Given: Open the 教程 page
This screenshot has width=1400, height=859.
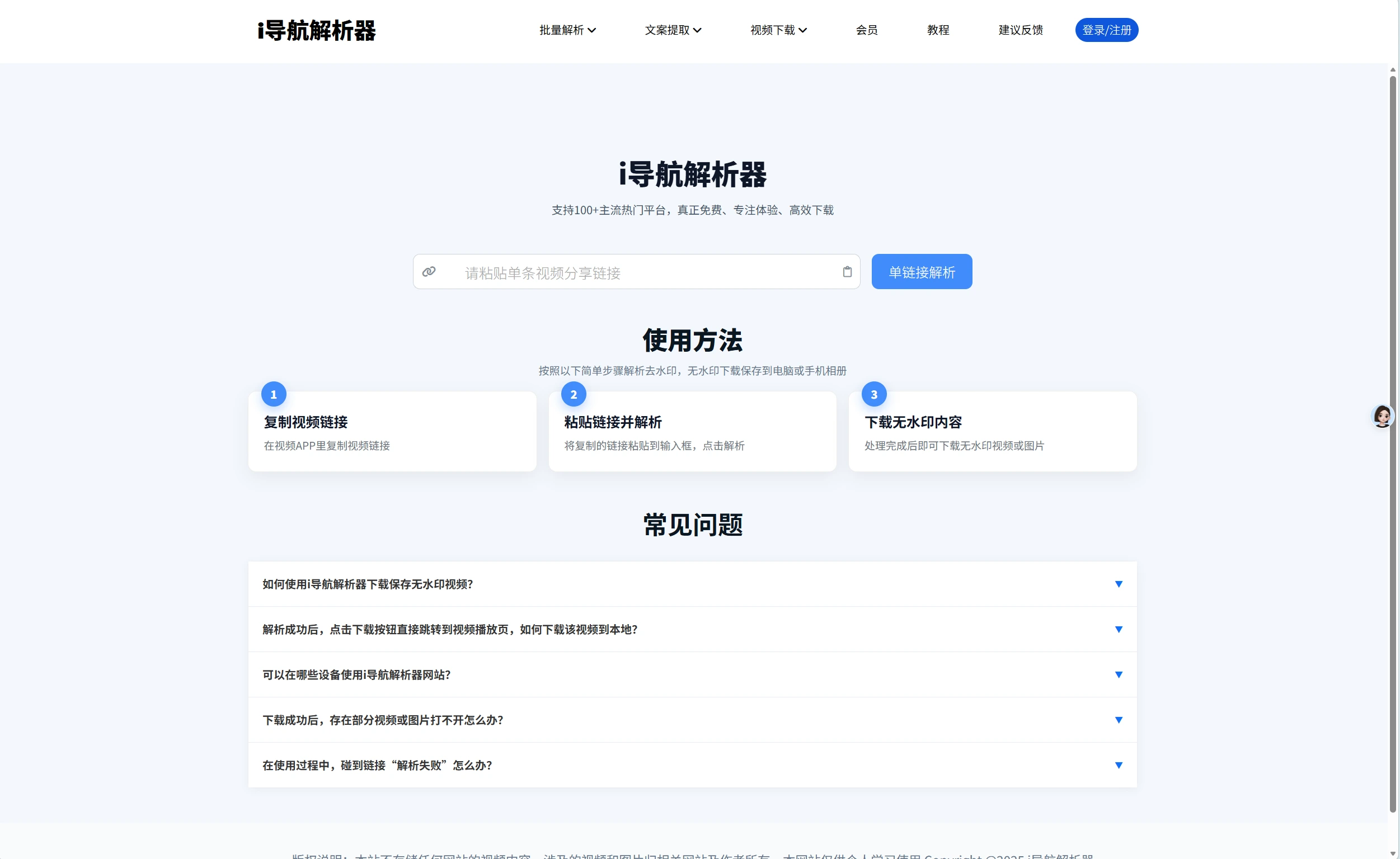Looking at the screenshot, I should pyautogui.click(x=938, y=30).
